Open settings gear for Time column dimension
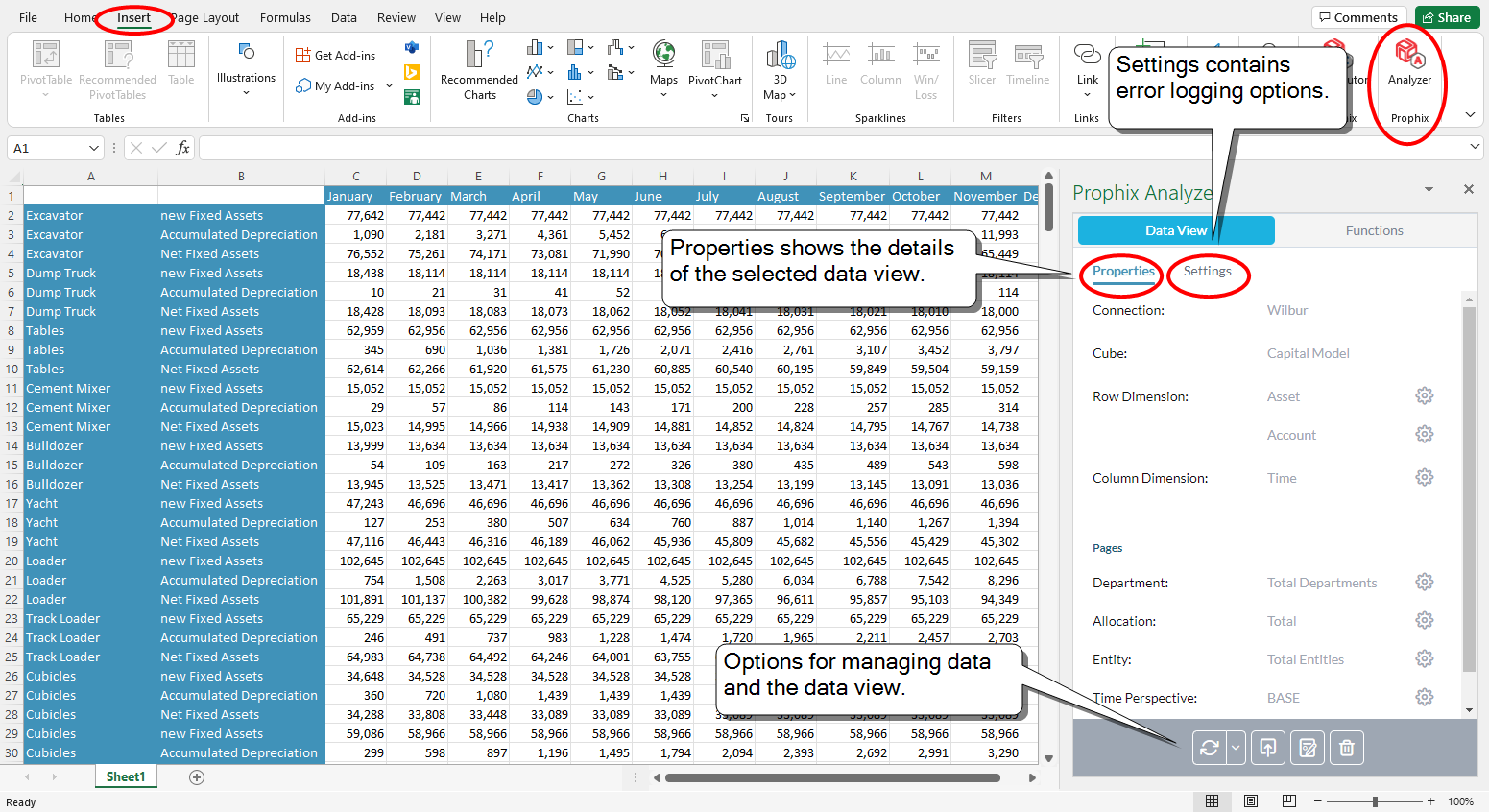Image resolution: width=1489 pixels, height=812 pixels. click(x=1425, y=477)
